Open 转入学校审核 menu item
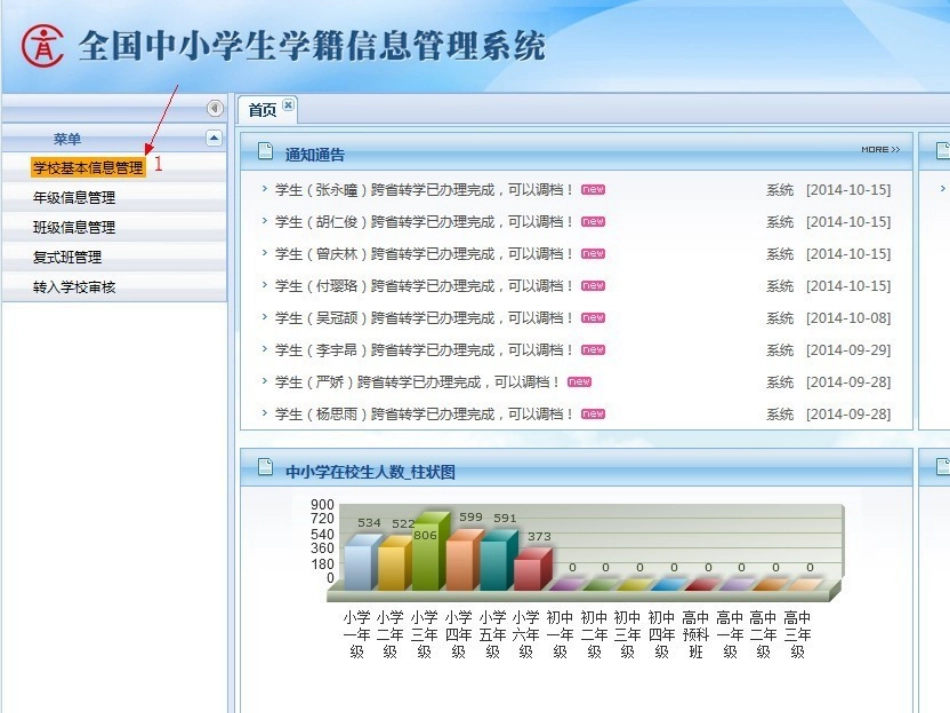Screen dimensions: 950x713 point(74,287)
